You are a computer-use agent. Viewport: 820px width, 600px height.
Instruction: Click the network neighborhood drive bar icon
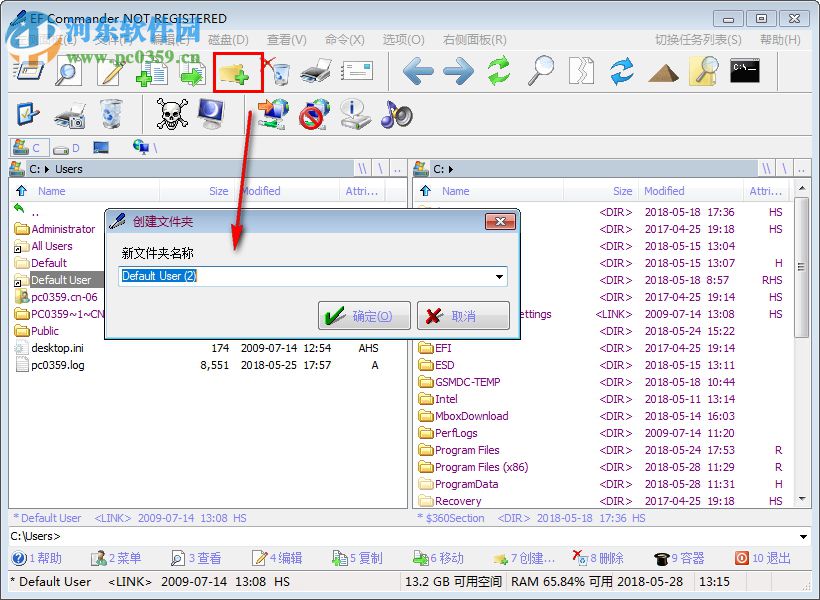tap(145, 148)
